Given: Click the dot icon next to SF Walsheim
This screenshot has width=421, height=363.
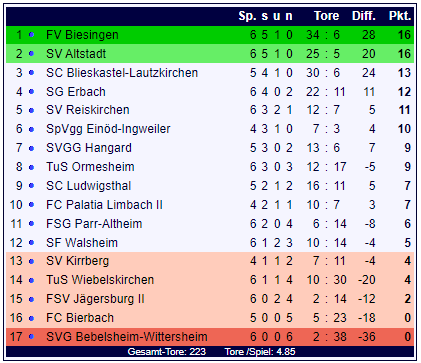Looking at the screenshot, I should click(32, 242).
